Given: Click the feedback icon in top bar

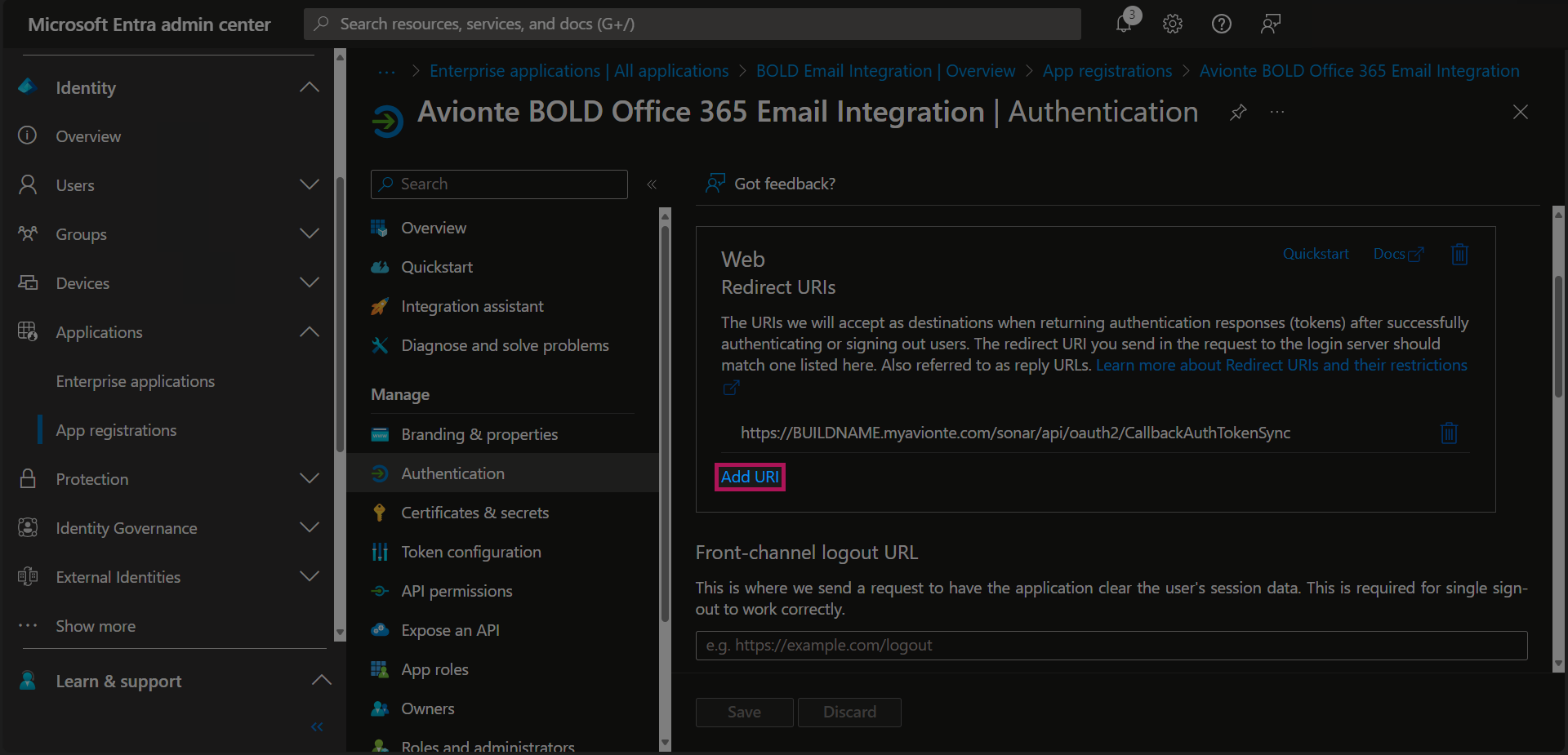Looking at the screenshot, I should 1270,24.
